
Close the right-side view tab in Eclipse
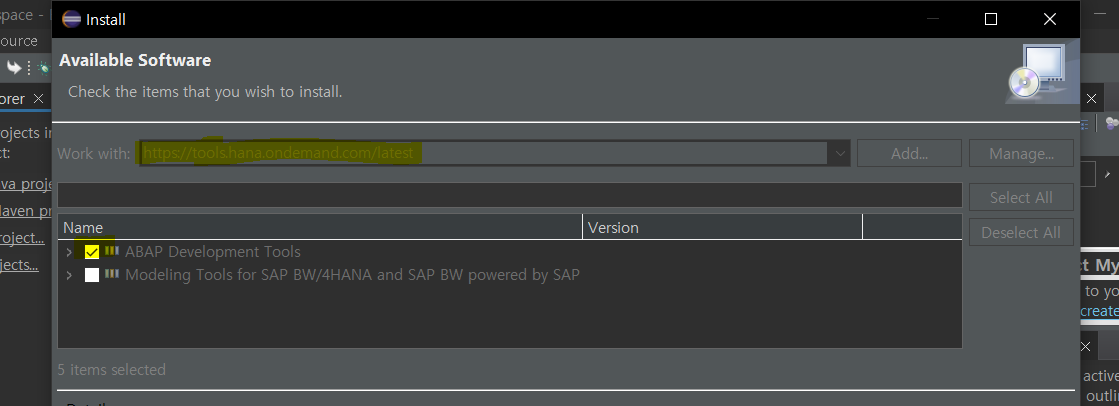(1090, 98)
